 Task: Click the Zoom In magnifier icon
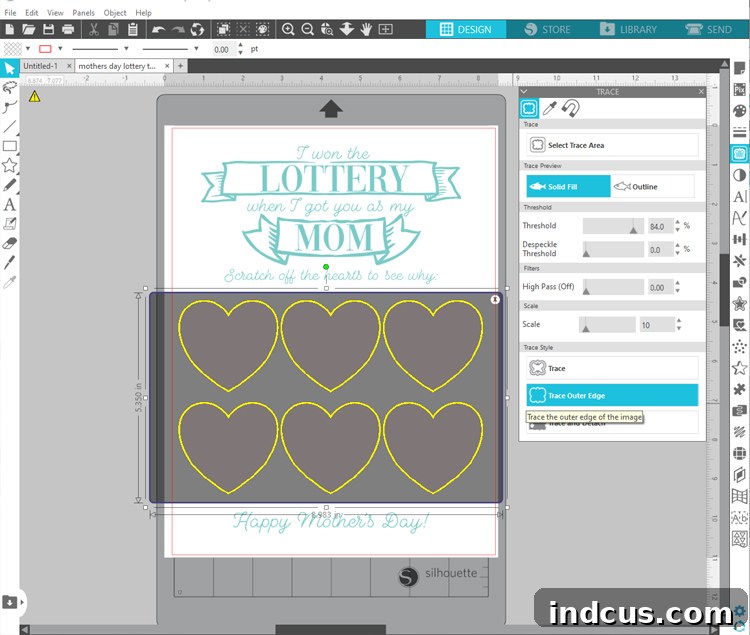tap(288, 30)
